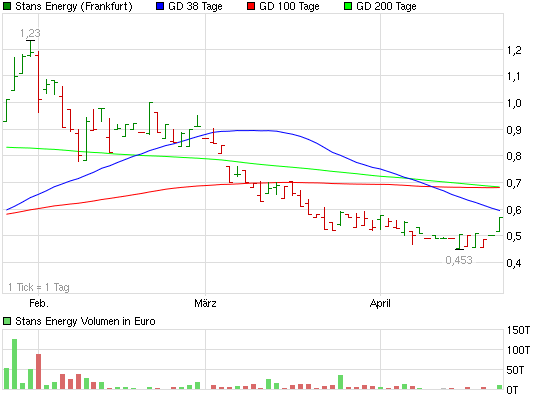The image size is (545, 398).
Task: Click the green GD 200 Tage swatch
Action: 348,6
